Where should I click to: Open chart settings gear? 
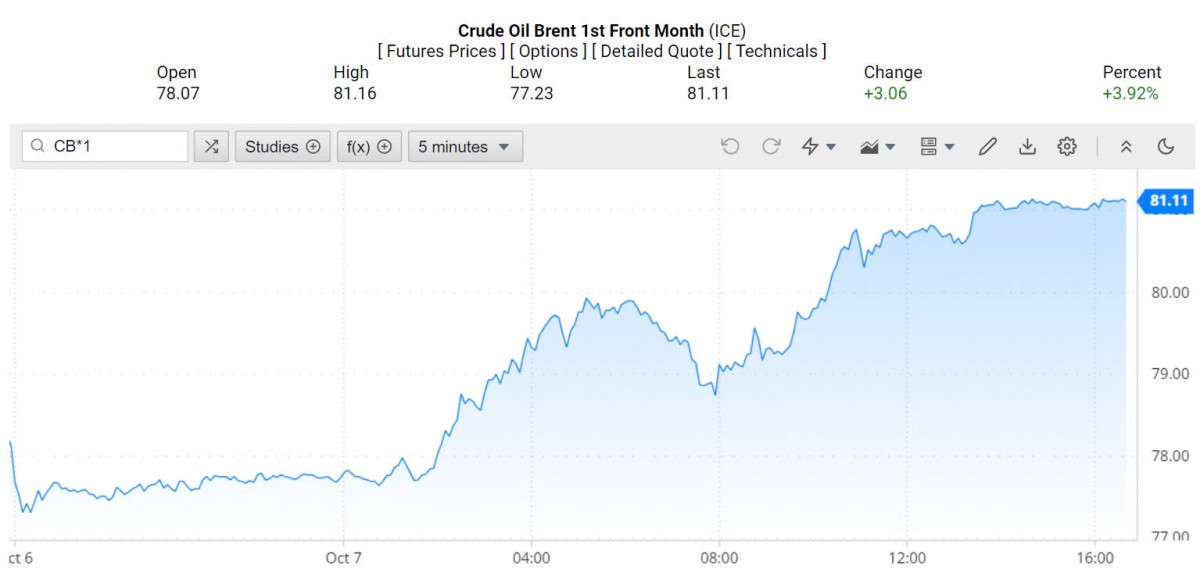pyautogui.click(x=1067, y=147)
